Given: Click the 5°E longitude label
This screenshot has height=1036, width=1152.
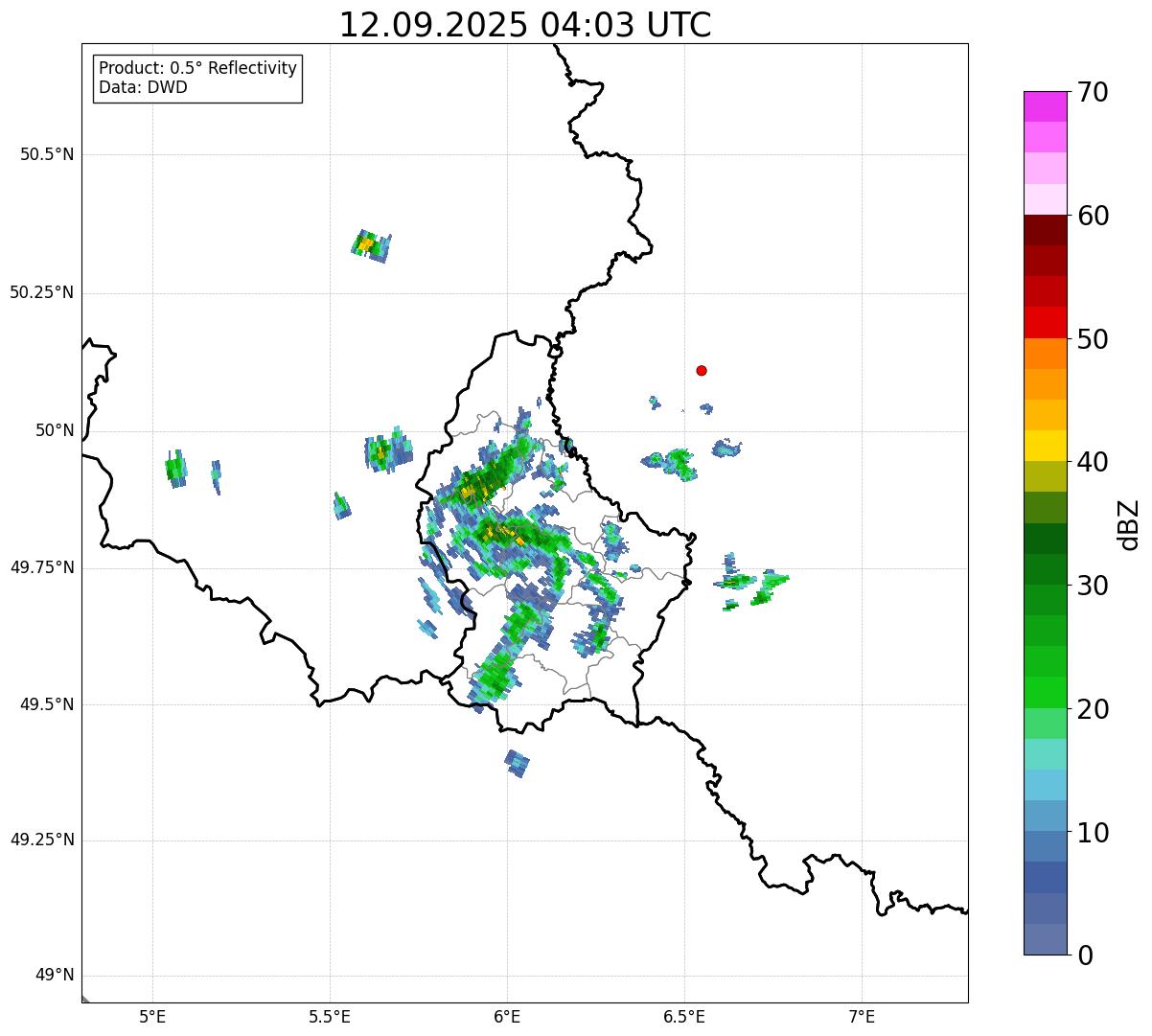Looking at the screenshot, I should 152,1017.
